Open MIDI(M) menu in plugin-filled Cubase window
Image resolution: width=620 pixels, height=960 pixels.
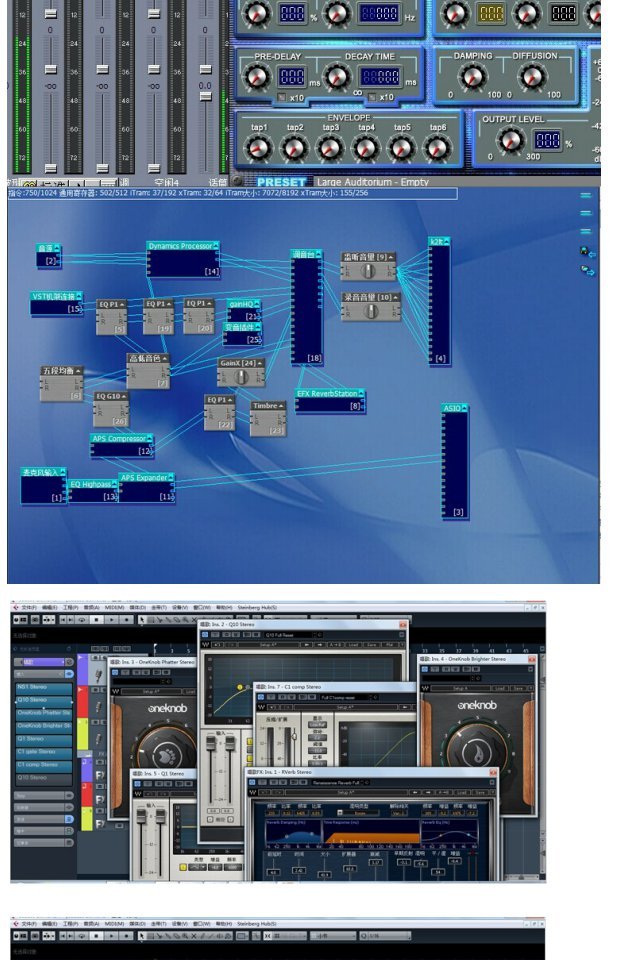click(114, 608)
